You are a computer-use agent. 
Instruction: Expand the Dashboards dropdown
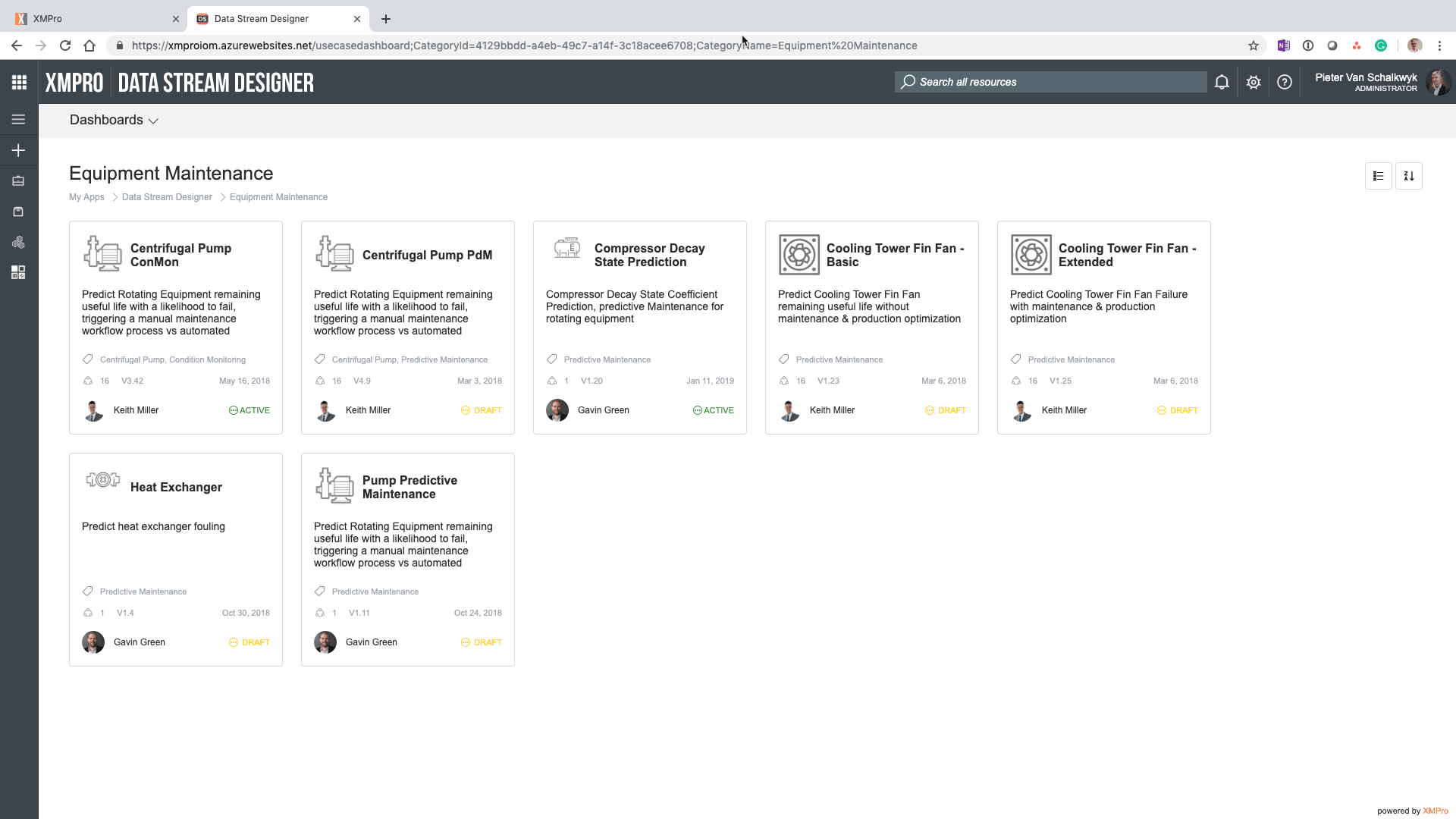tap(114, 120)
